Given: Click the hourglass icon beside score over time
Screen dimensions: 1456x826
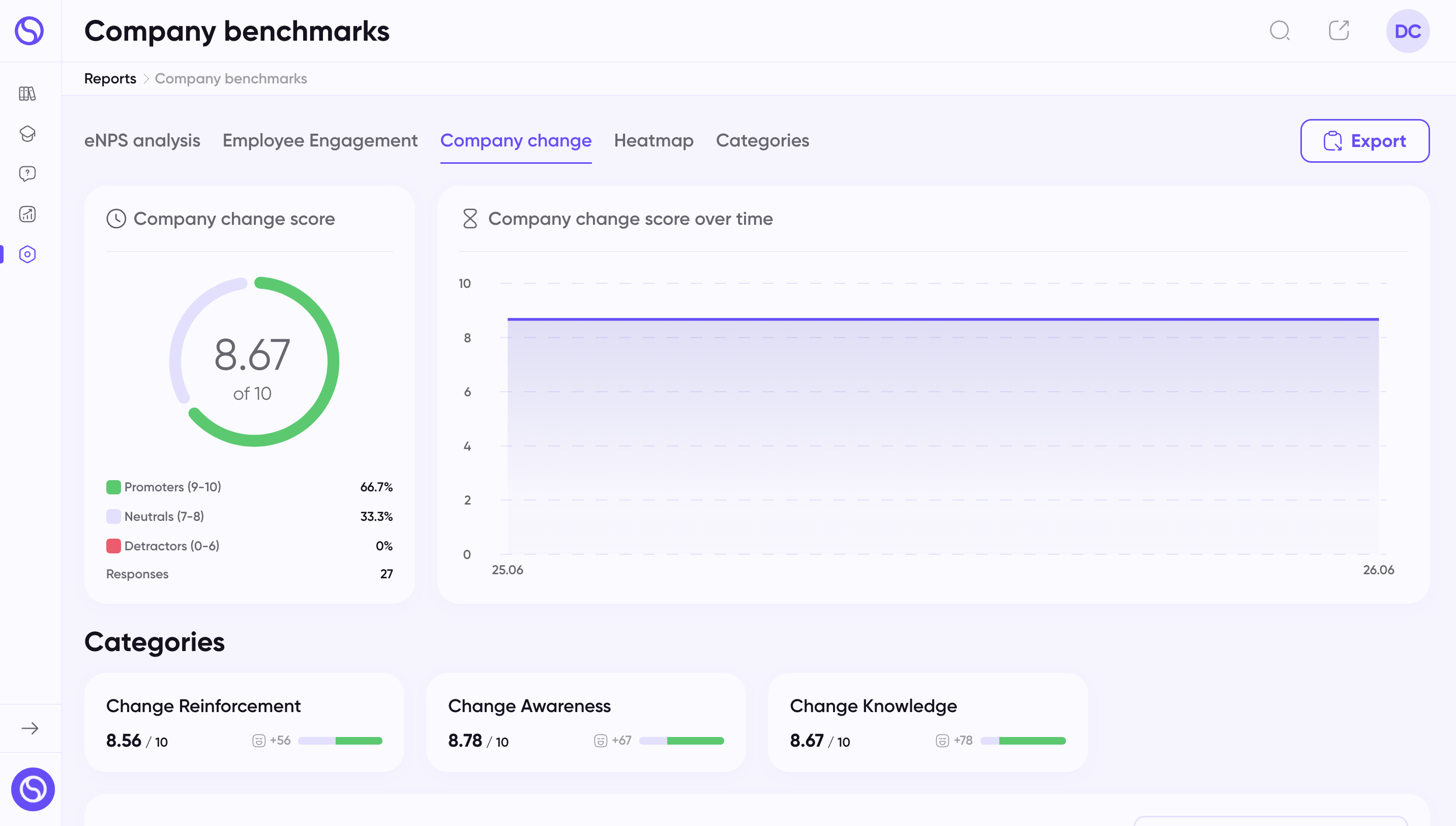Looking at the screenshot, I should pos(470,219).
